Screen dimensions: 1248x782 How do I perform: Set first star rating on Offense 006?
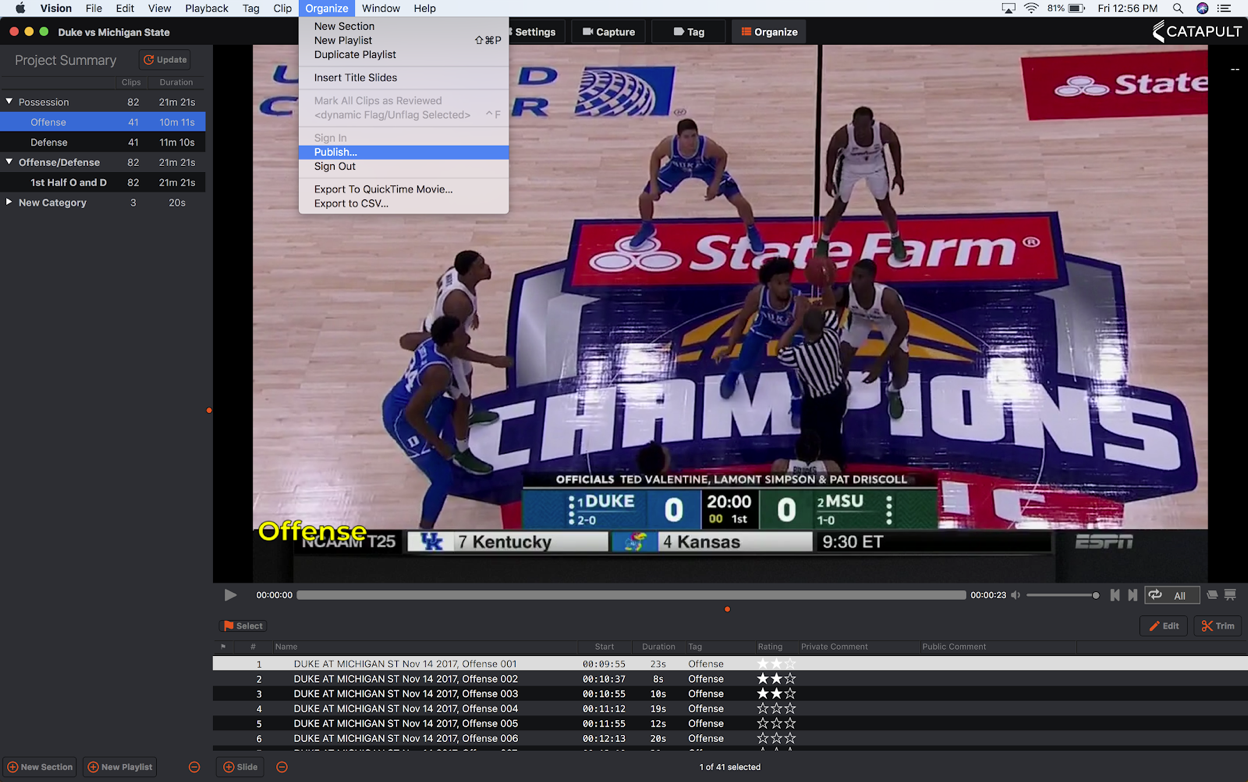coord(762,738)
